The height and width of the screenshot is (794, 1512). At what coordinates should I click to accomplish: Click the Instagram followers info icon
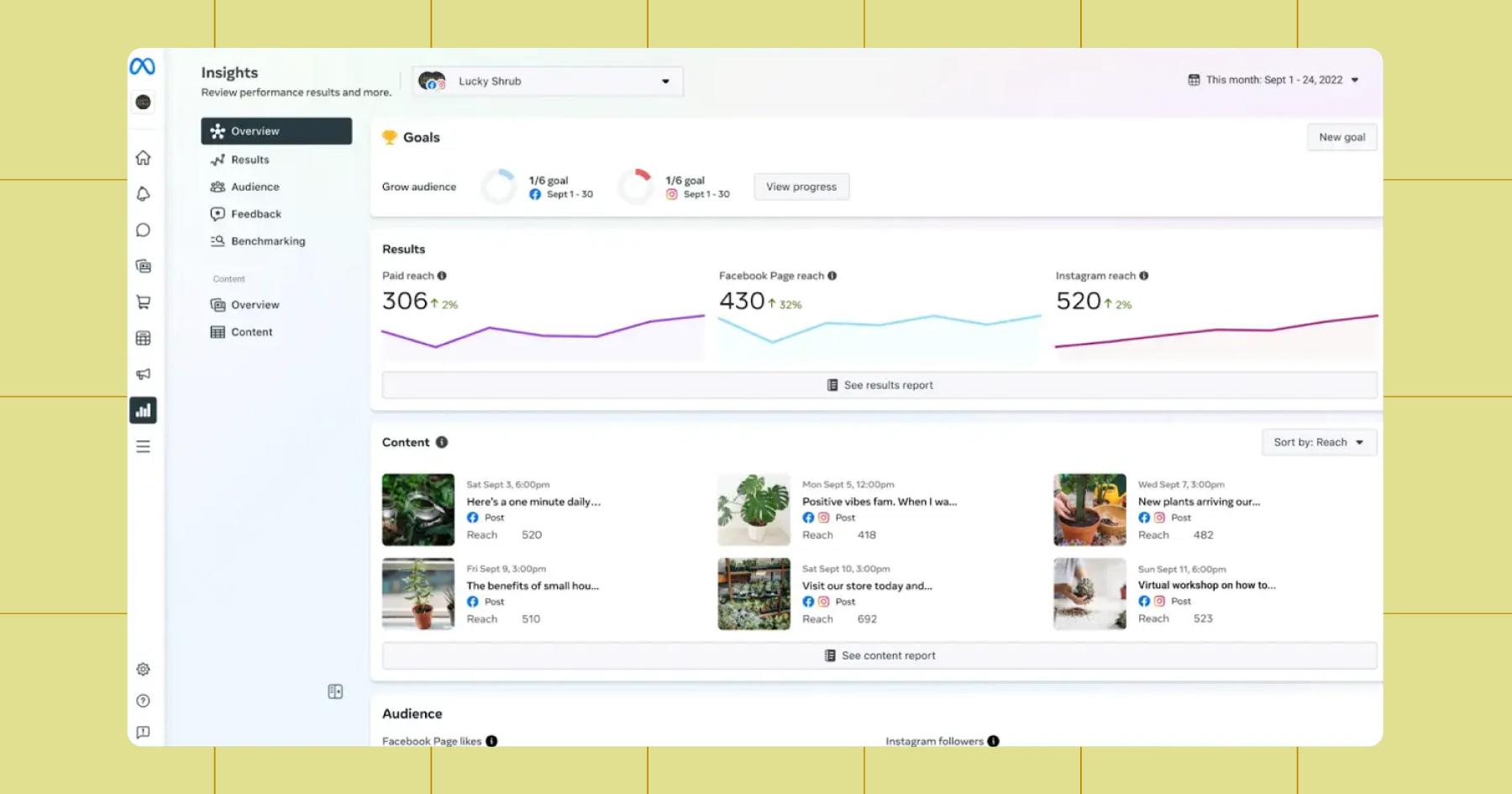[994, 741]
